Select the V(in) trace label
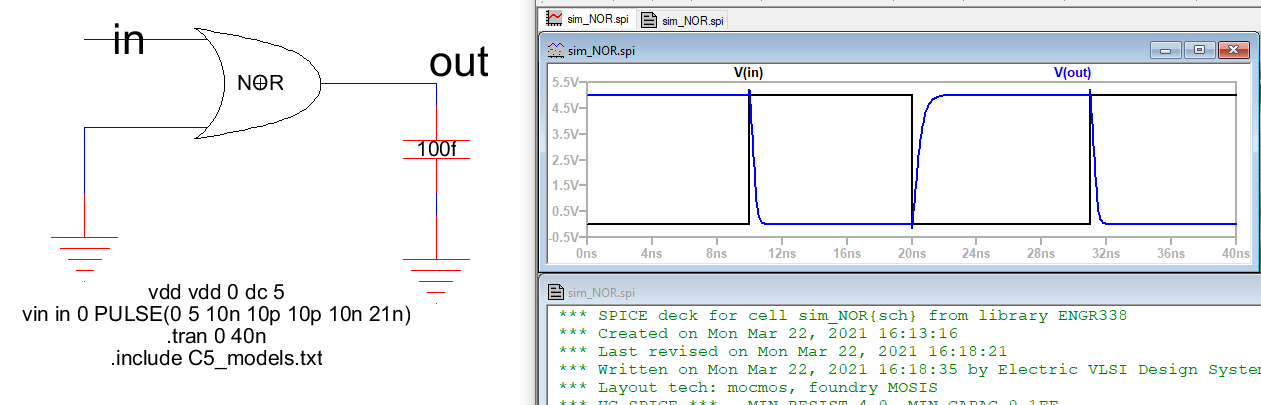 click(748, 72)
